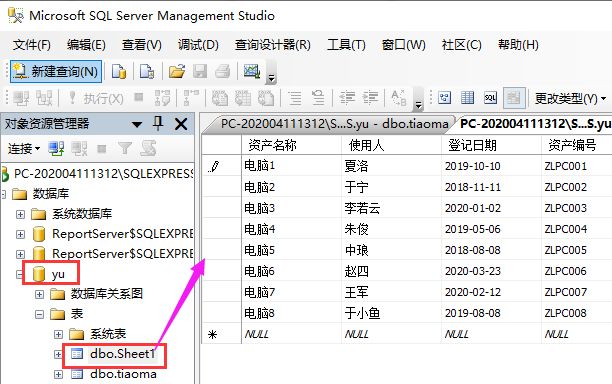
Task: Show the SQL pane icon
Action: pyautogui.click(x=490, y=98)
